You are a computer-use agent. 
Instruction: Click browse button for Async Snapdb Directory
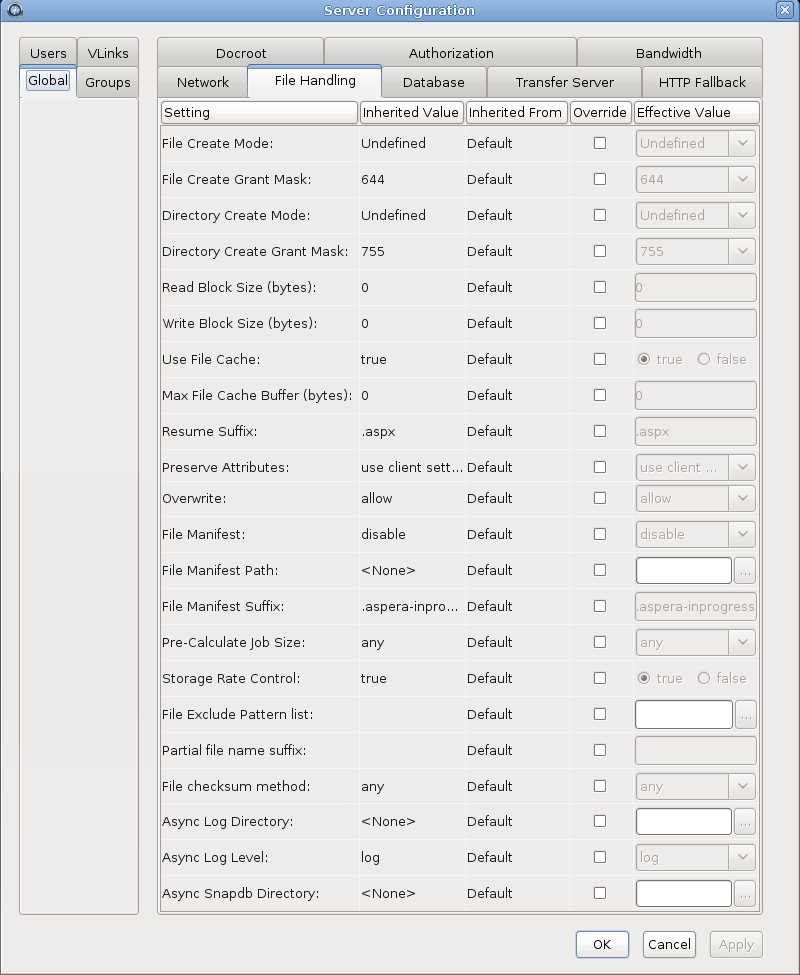[745, 894]
